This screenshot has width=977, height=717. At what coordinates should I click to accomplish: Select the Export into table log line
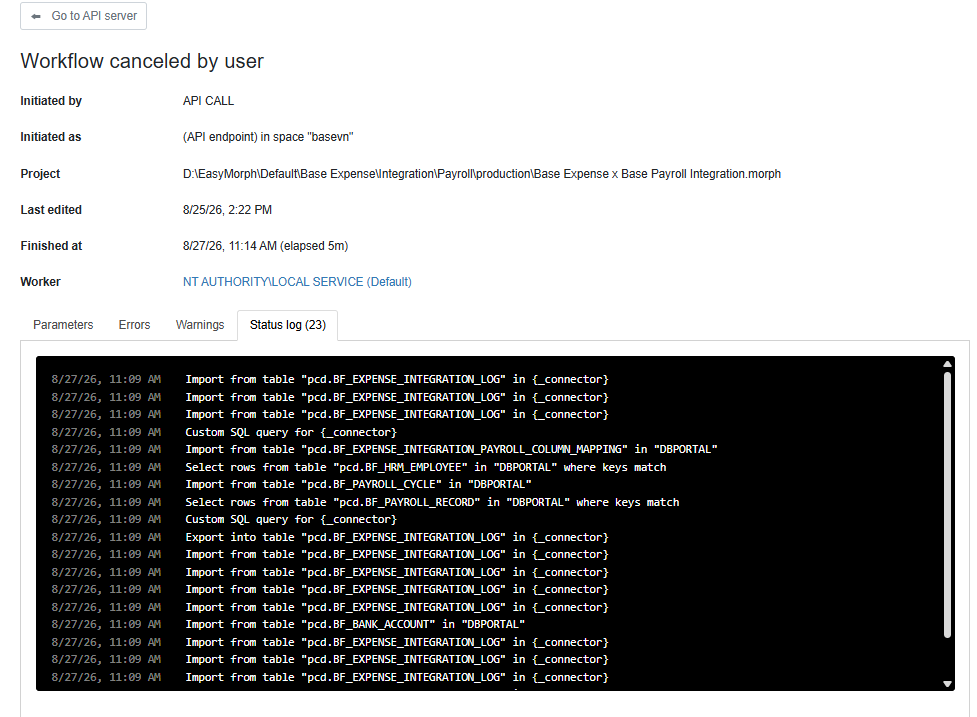(x=396, y=537)
